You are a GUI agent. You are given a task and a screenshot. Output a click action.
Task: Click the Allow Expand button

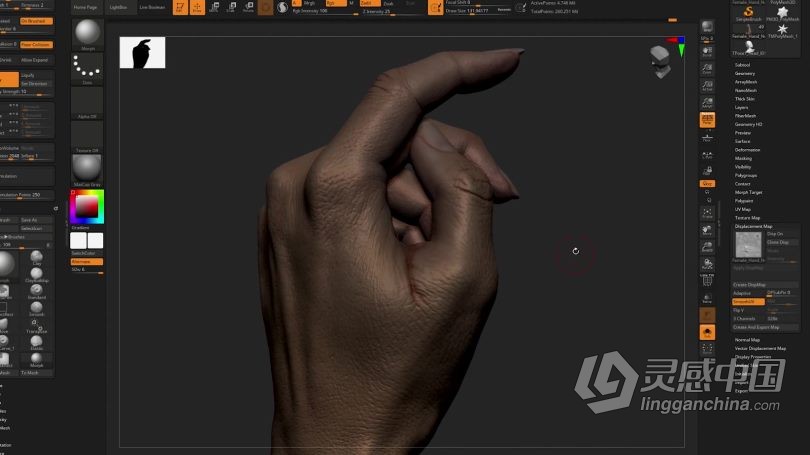click(36, 60)
